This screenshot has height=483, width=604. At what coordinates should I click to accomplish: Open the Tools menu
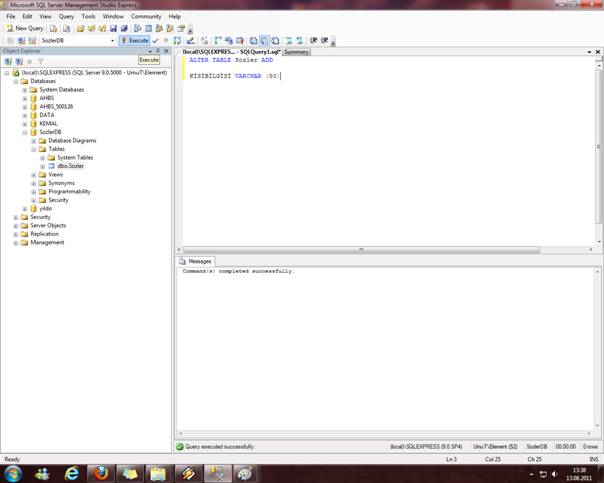88,17
